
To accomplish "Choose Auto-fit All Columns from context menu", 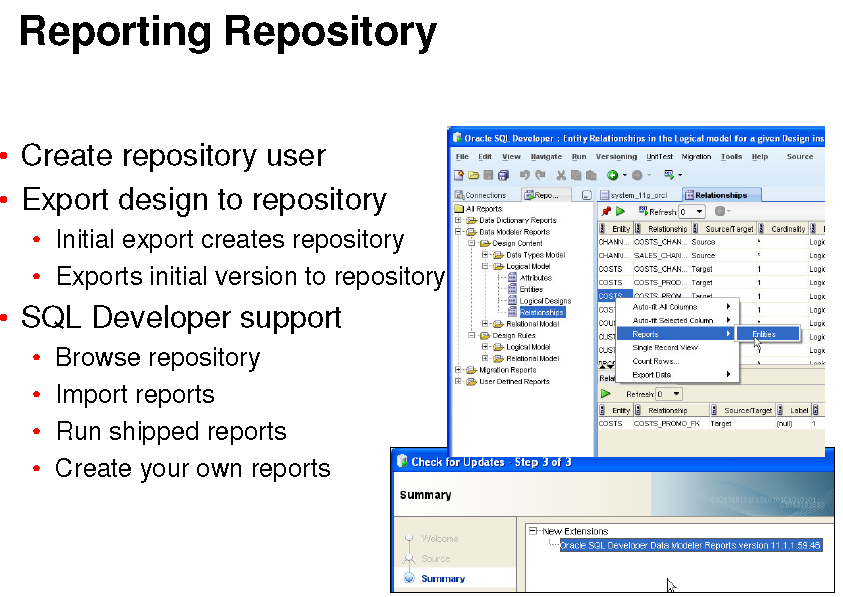I will point(678,307).
